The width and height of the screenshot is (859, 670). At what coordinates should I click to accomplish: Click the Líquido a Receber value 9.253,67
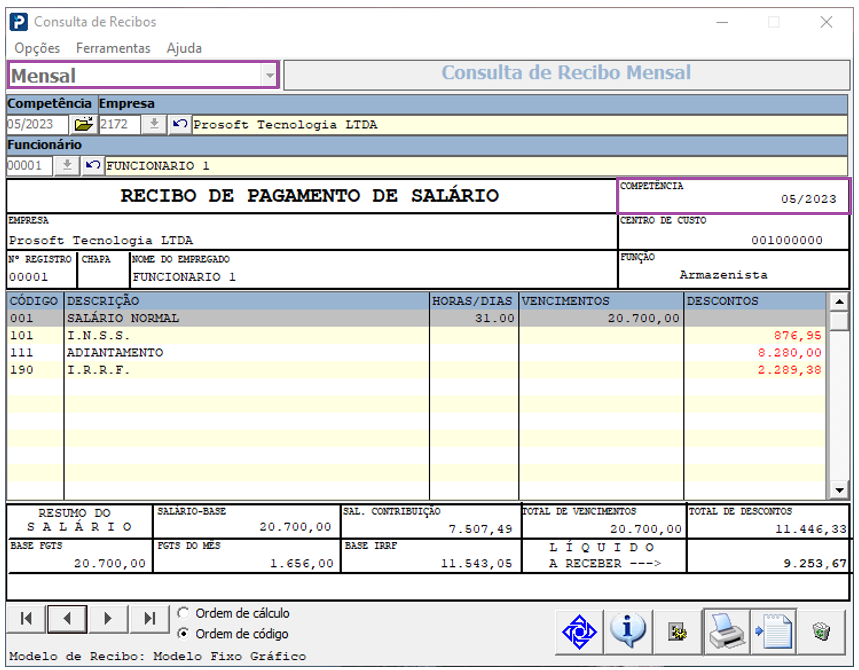815,563
